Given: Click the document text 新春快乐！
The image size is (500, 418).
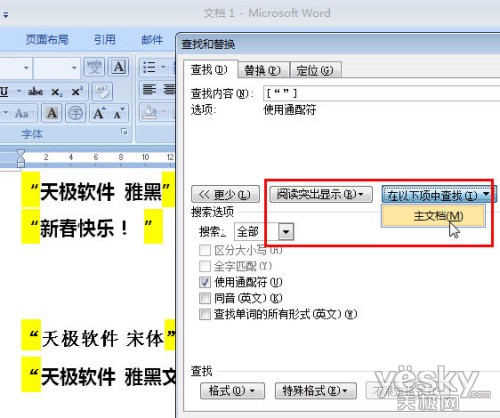Looking at the screenshot, I should [84, 228].
